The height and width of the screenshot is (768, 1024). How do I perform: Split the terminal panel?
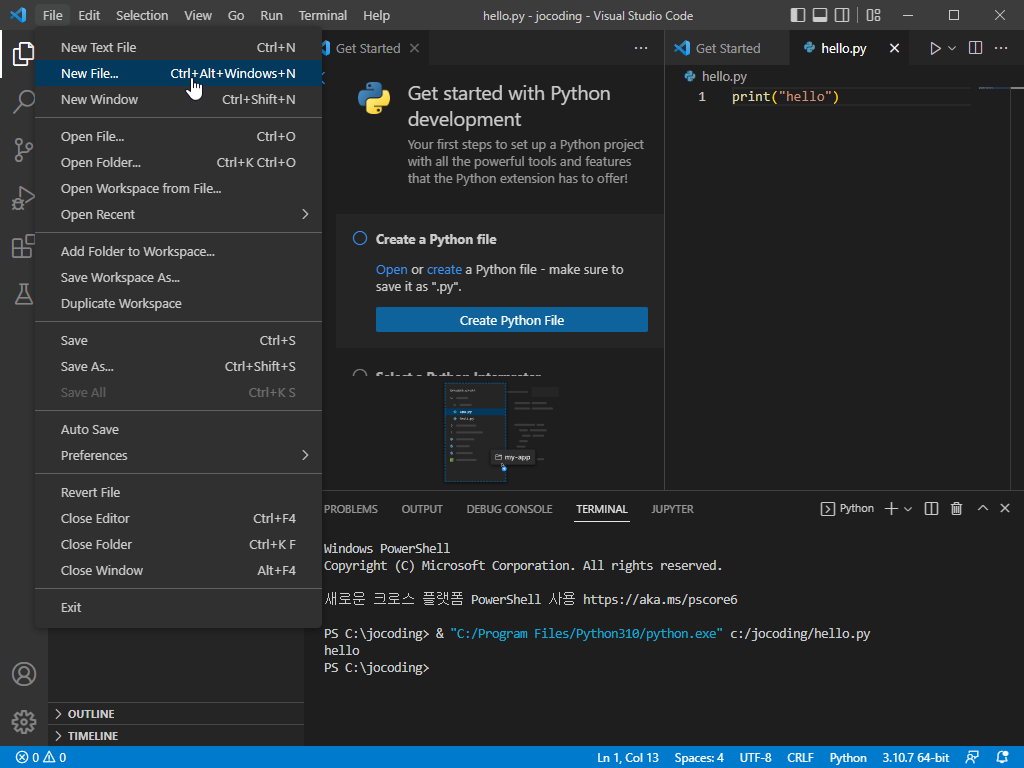pos(931,509)
